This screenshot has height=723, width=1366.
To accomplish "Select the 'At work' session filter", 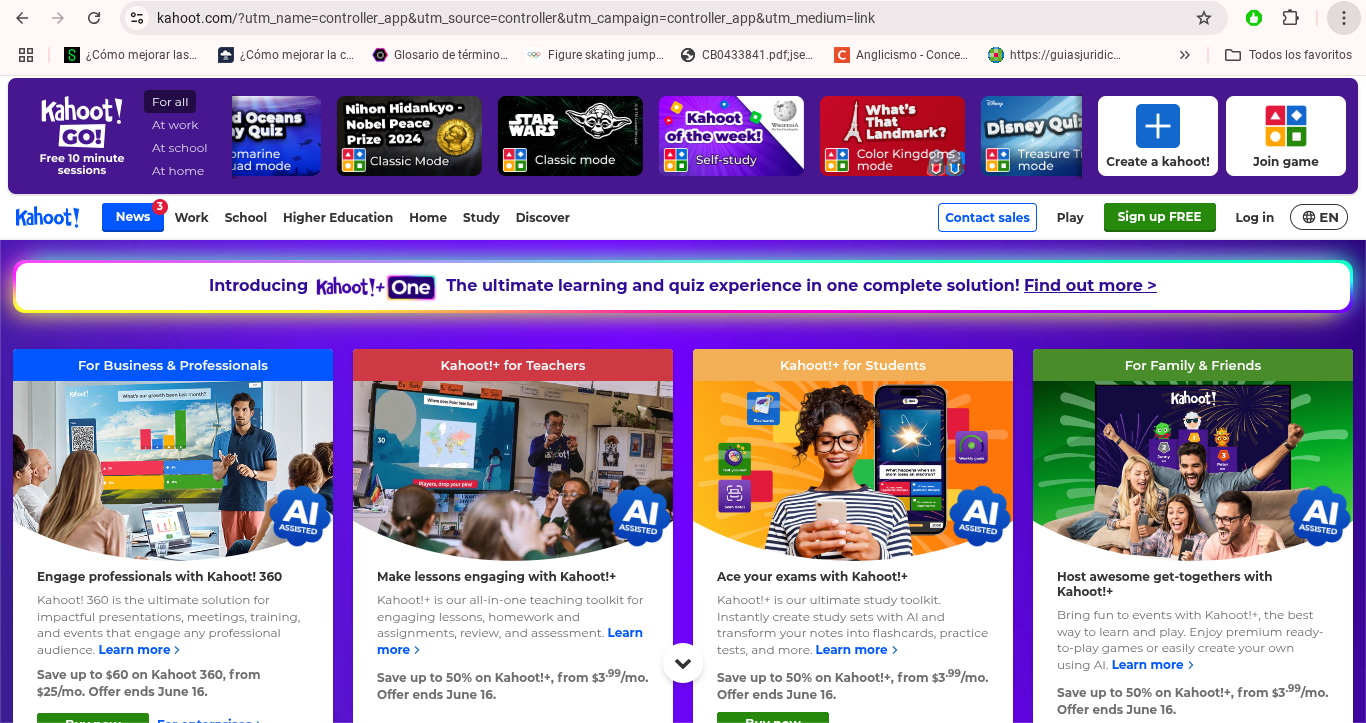I will point(175,125).
